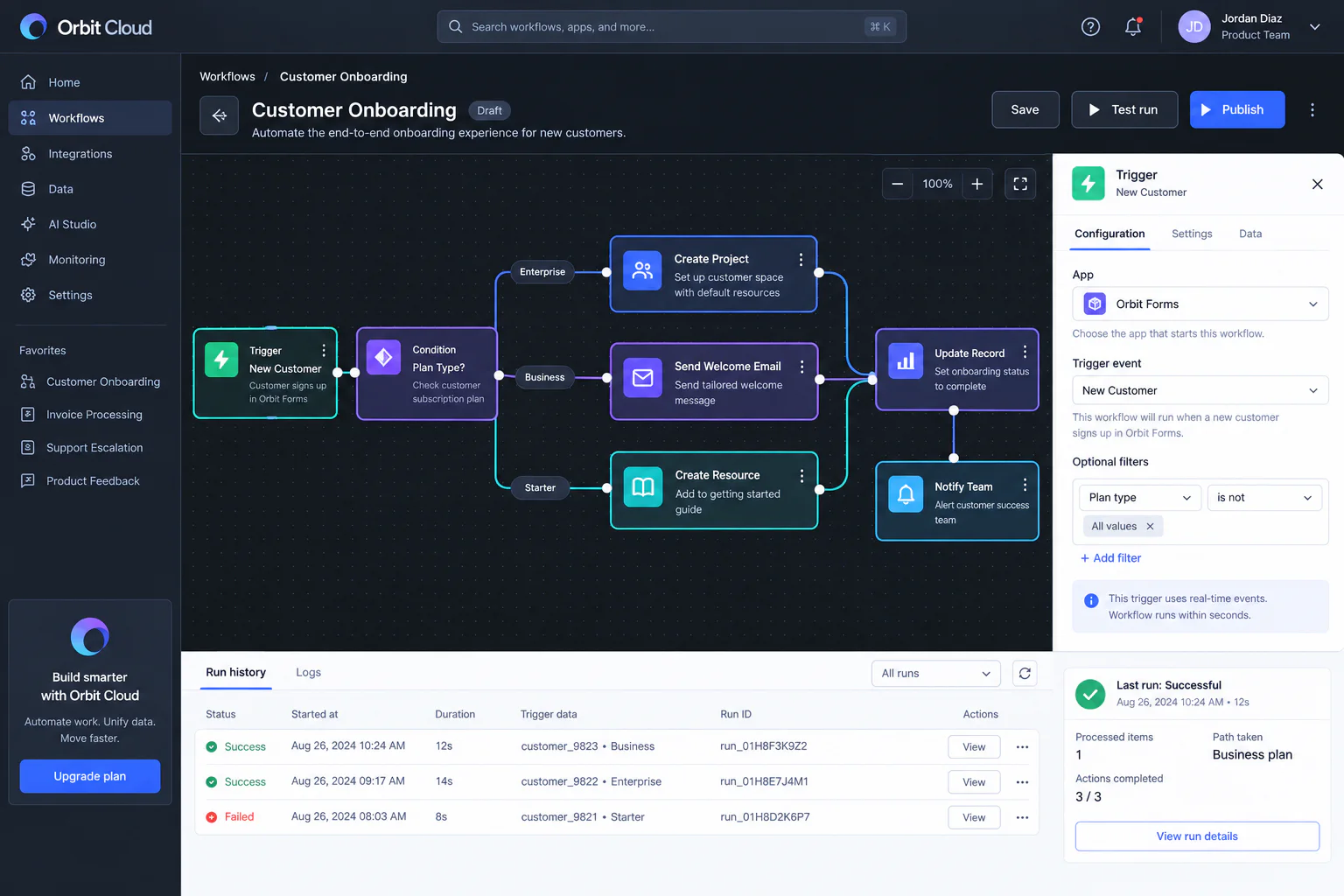Open the Create Project node menu

801,260
